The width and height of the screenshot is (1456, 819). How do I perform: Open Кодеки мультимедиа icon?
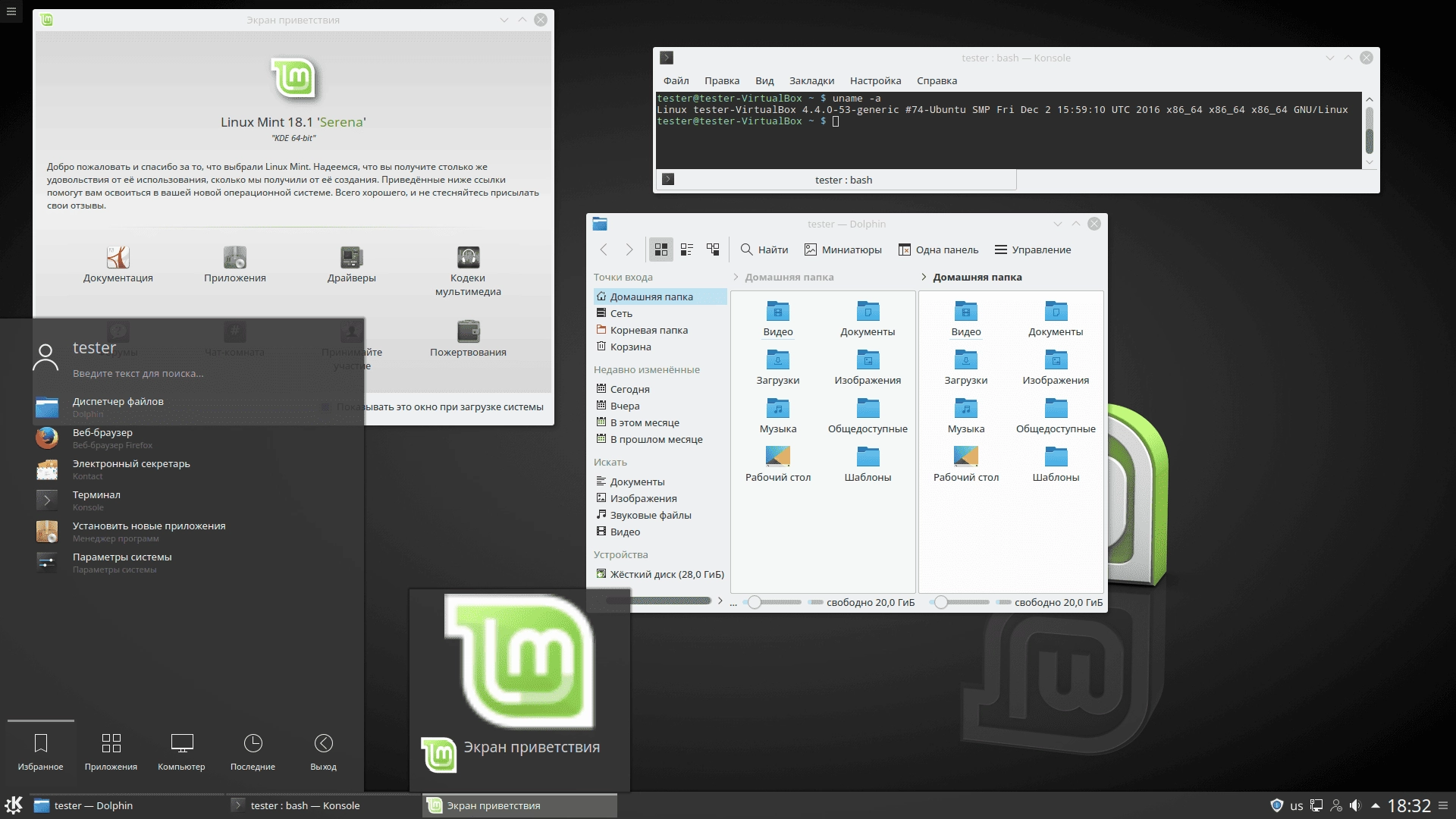point(468,257)
